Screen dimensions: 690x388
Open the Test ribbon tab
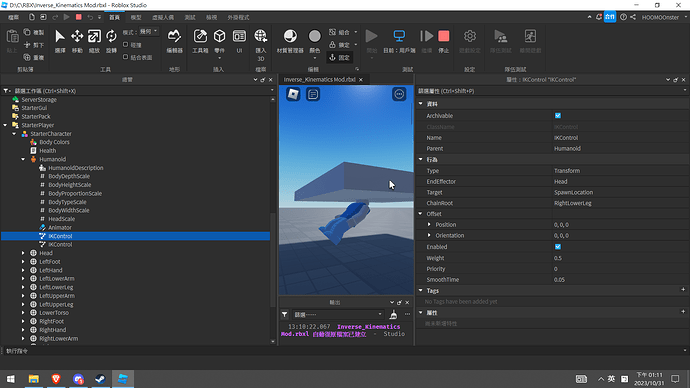190,17
